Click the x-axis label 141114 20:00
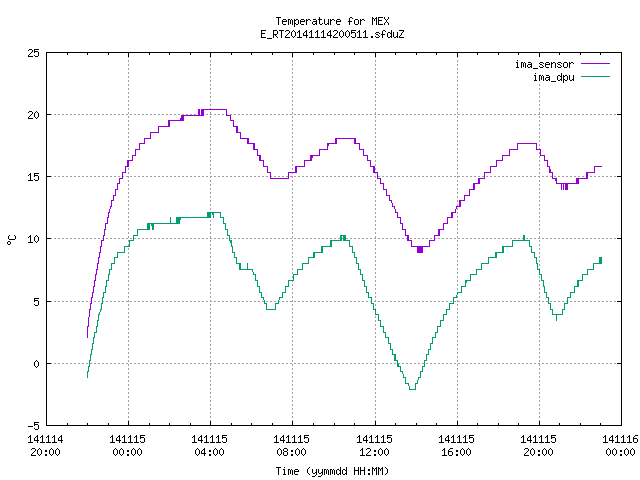This screenshot has width=640, height=480. pos(45,446)
